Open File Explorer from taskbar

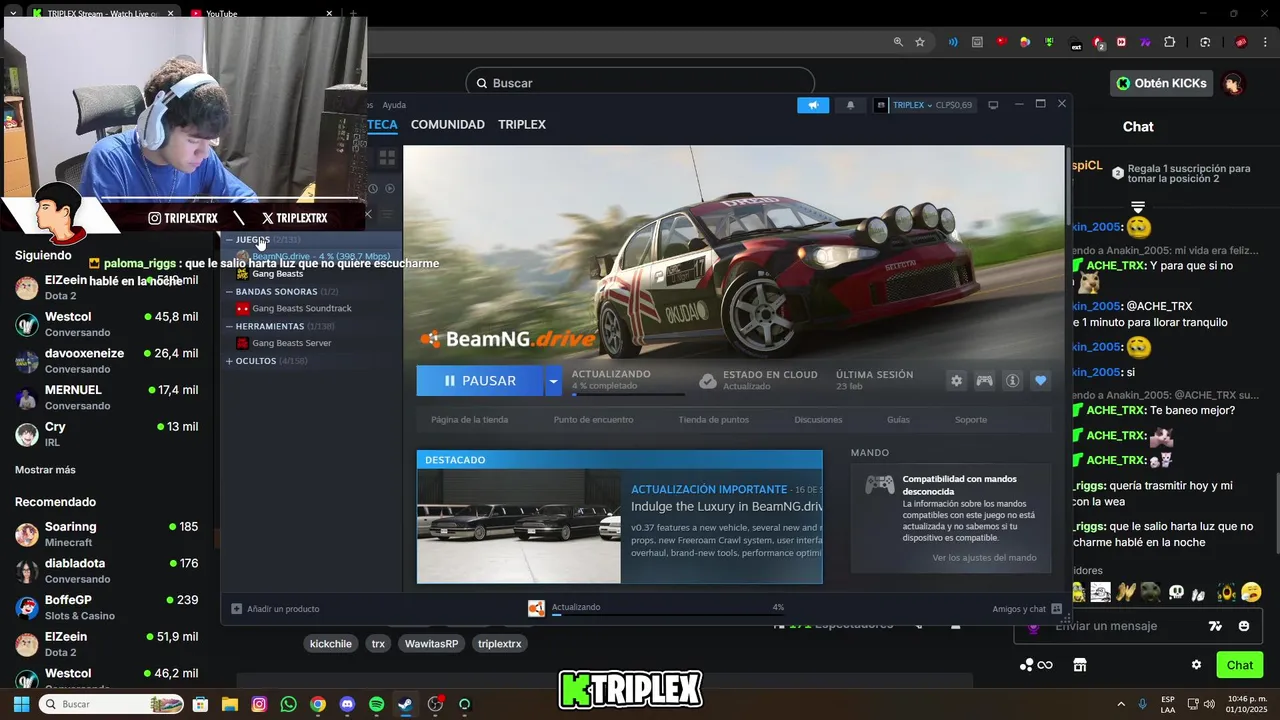(230, 704)
